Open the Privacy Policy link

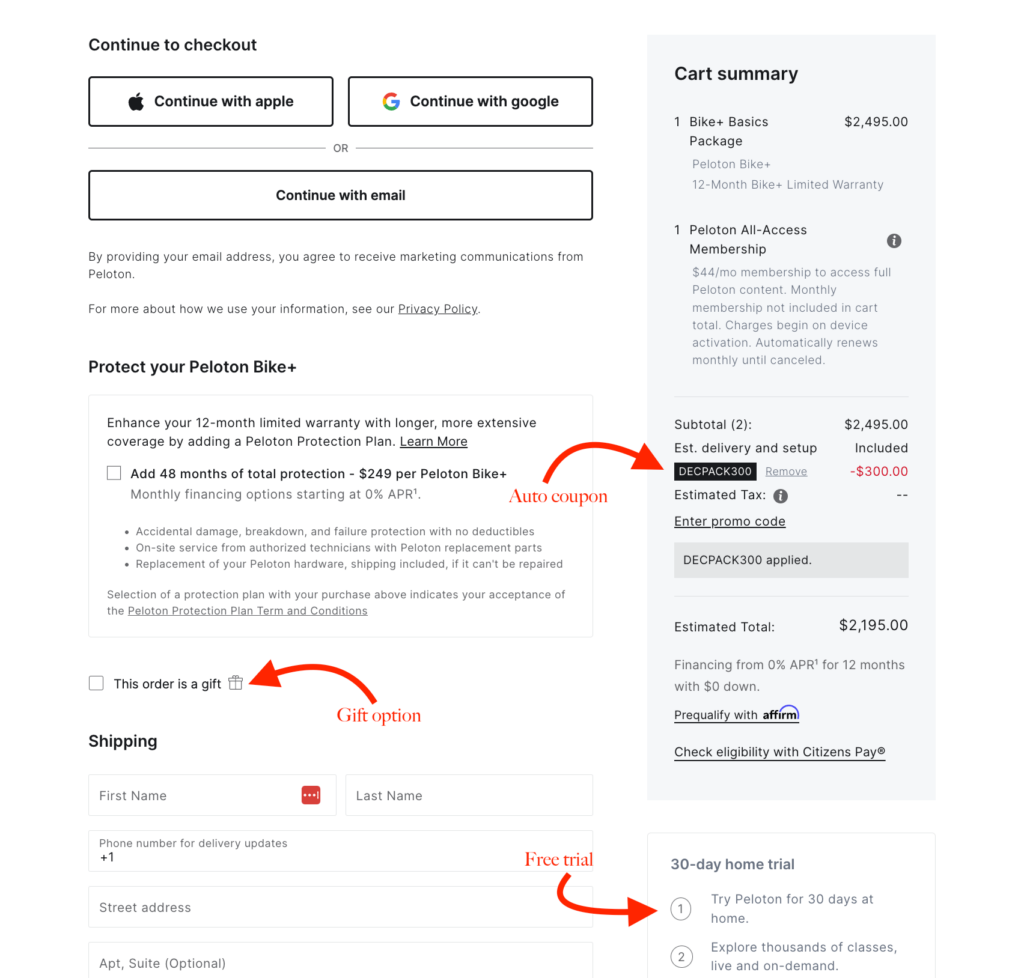[x=437, y=308]
